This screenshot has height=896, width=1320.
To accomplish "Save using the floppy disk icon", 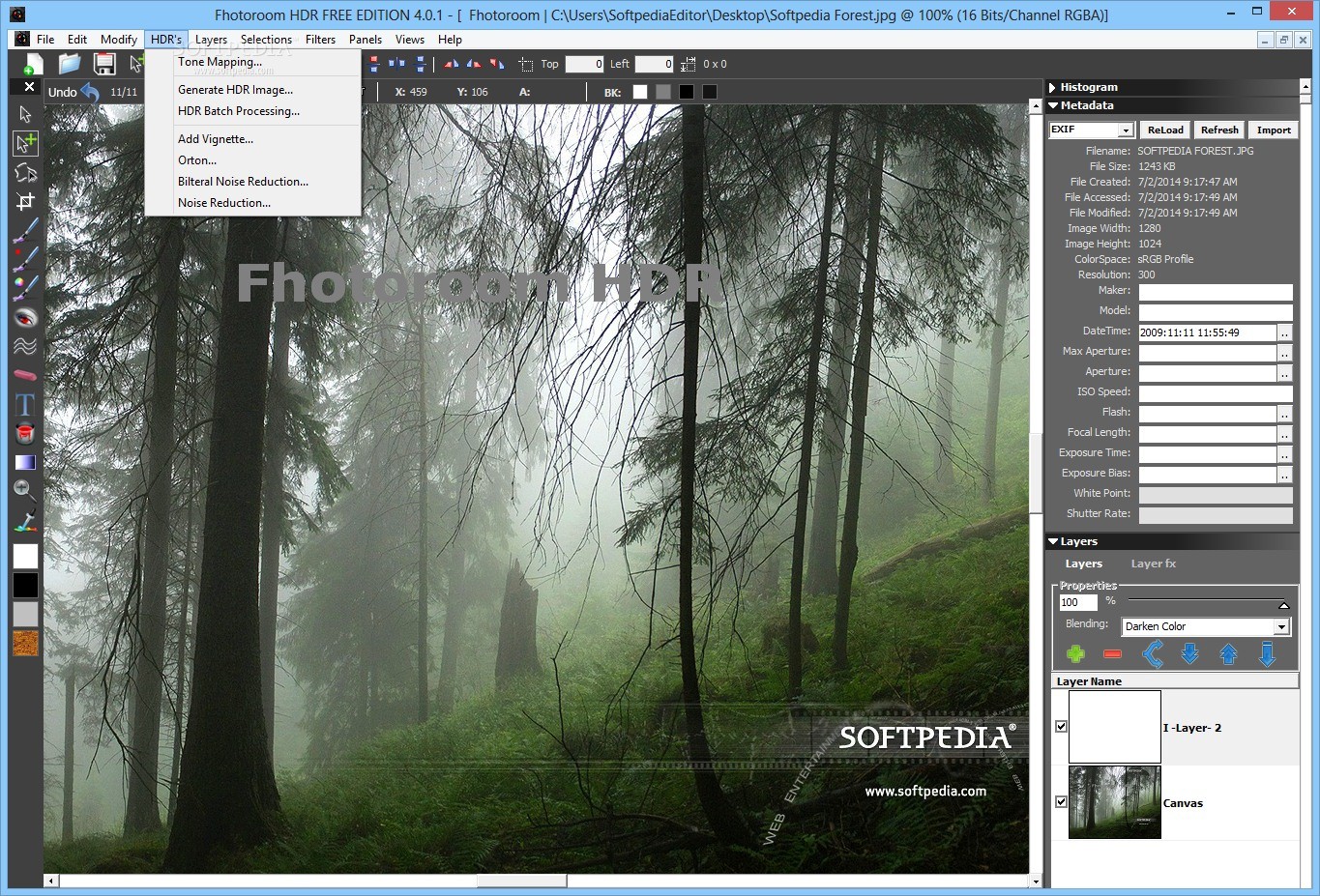I will click(x=104, y=64).
